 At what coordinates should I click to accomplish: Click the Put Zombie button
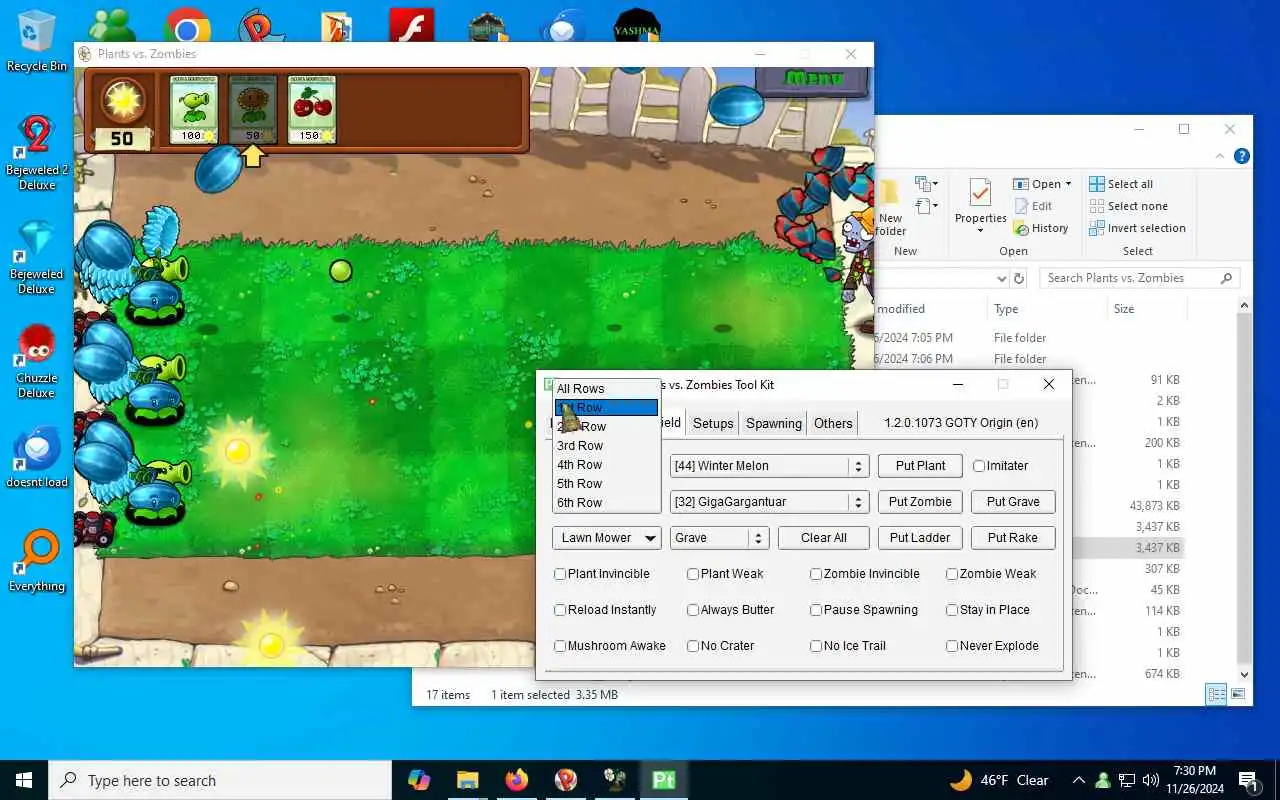click(x=921, y=502)
